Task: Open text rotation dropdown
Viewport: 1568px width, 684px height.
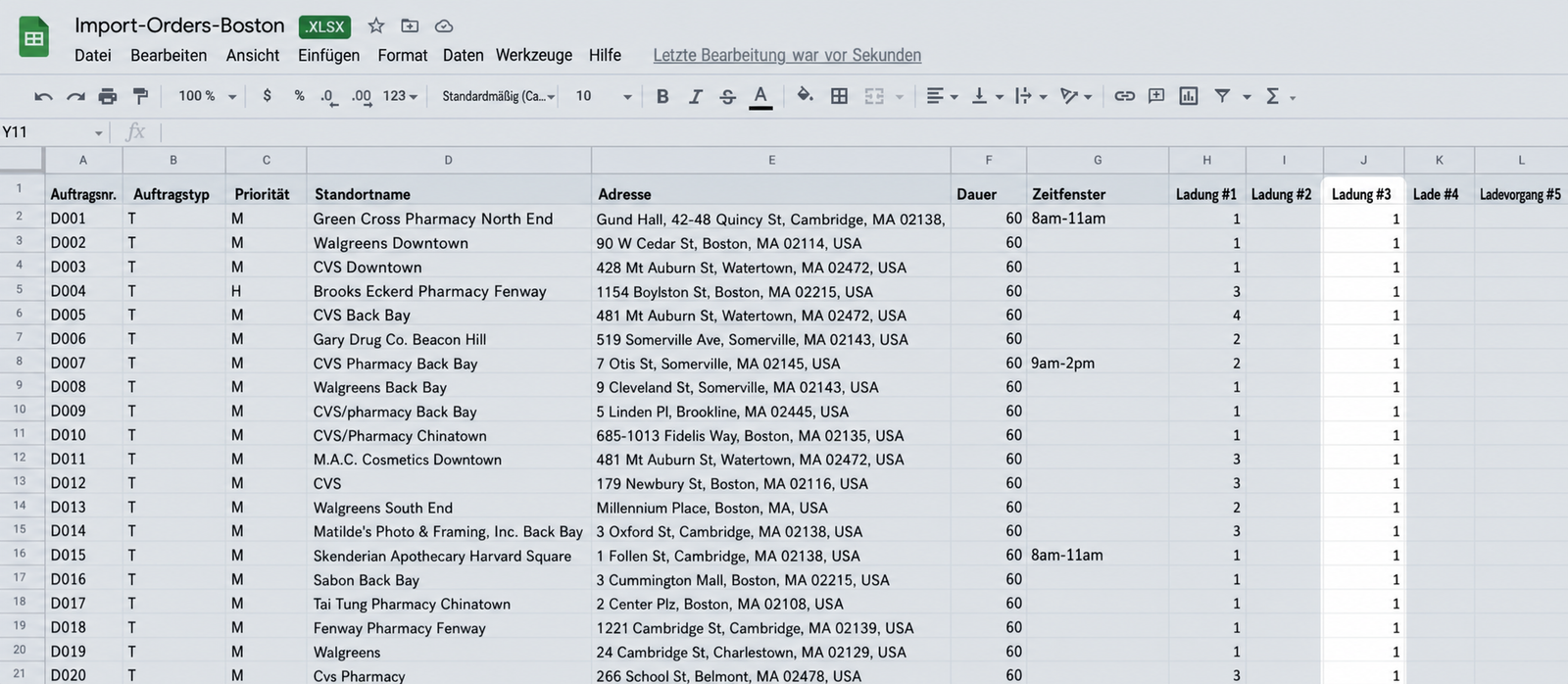Action: point(1076,96)
